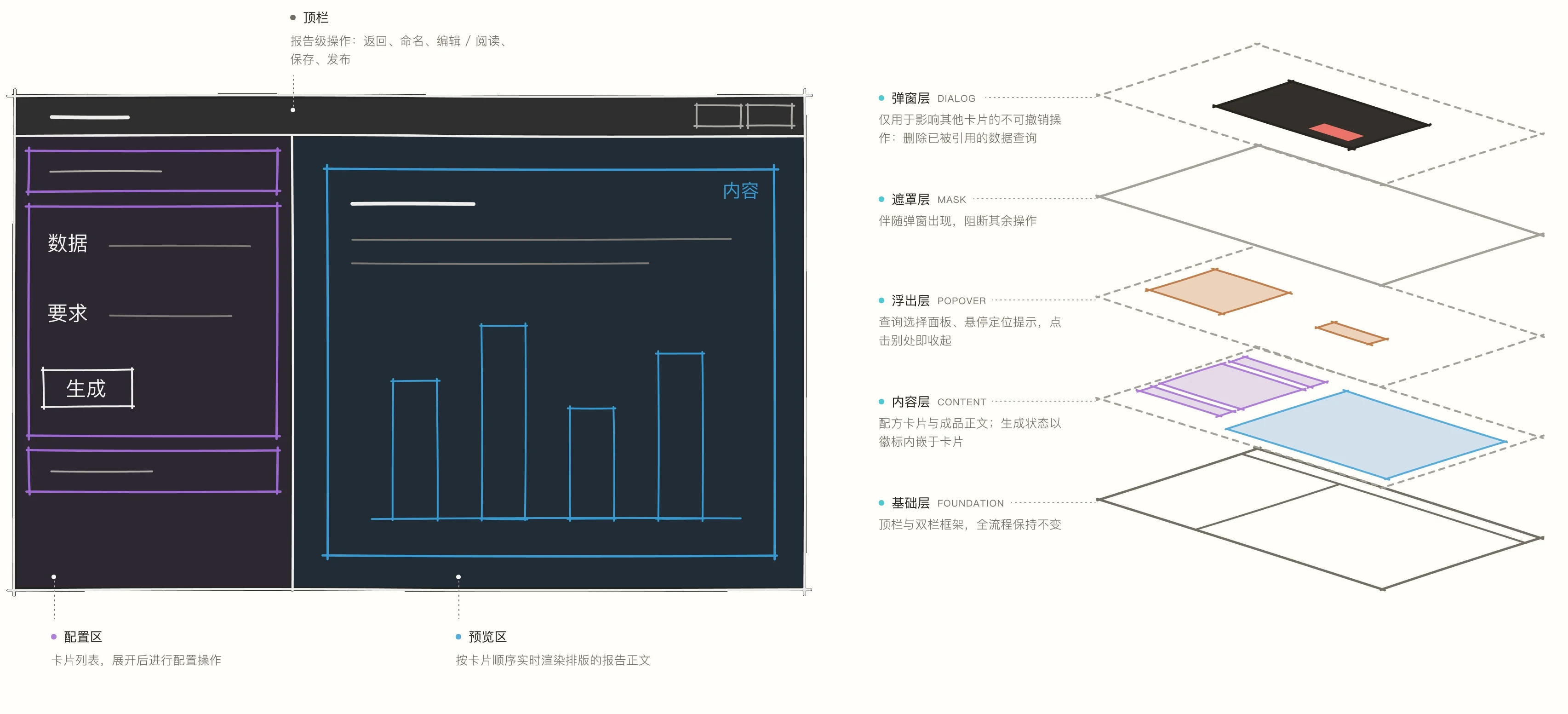Select the leftmost bar in the bar chart
Viewport: 1568px width, 714px height.
pyautogui.click(x=415, y=449)
